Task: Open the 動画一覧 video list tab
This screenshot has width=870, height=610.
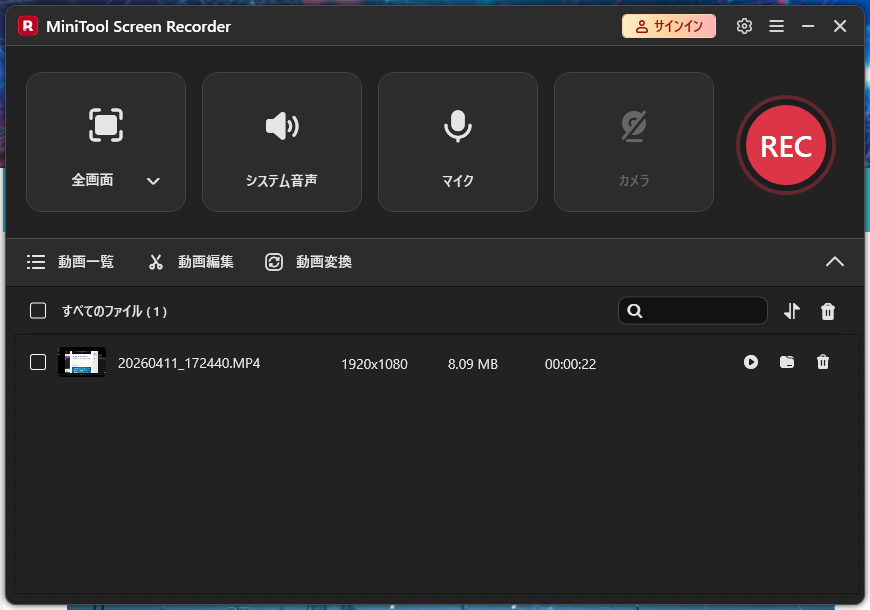Action: (71, 262)
